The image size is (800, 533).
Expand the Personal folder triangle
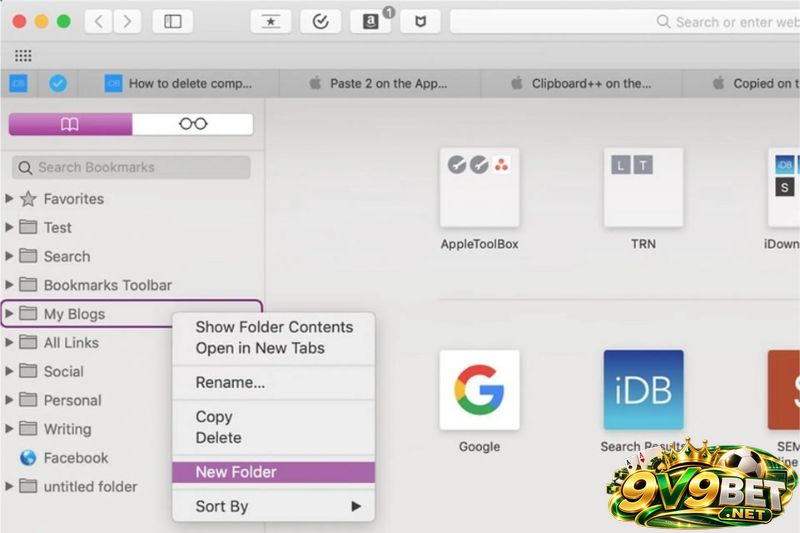[9, 400]
